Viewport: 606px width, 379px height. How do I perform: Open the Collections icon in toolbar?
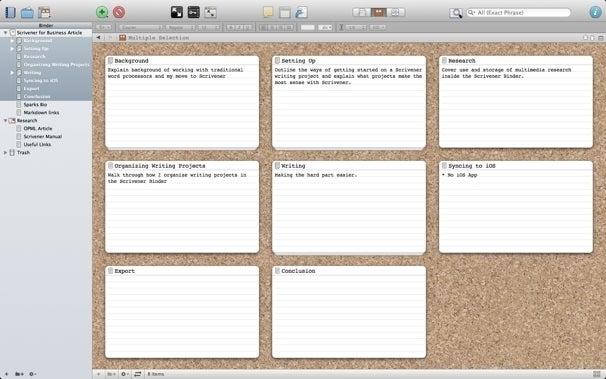tap(27, 12)
